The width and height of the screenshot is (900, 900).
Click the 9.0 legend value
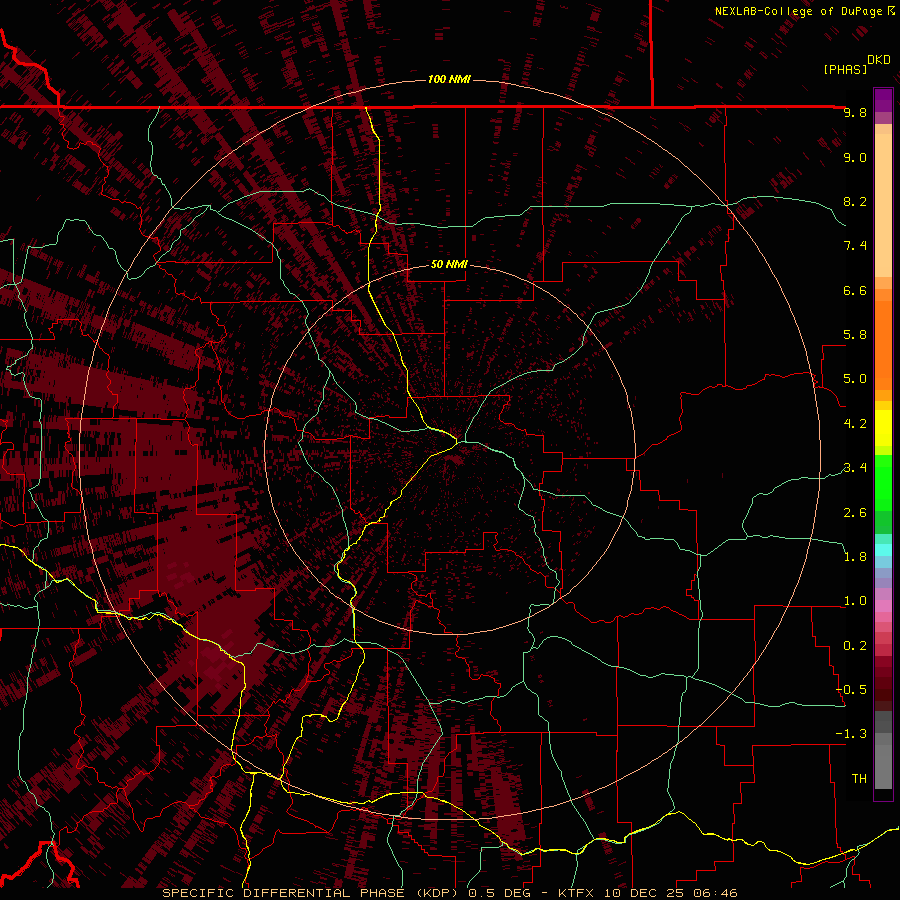coord(855,157)
